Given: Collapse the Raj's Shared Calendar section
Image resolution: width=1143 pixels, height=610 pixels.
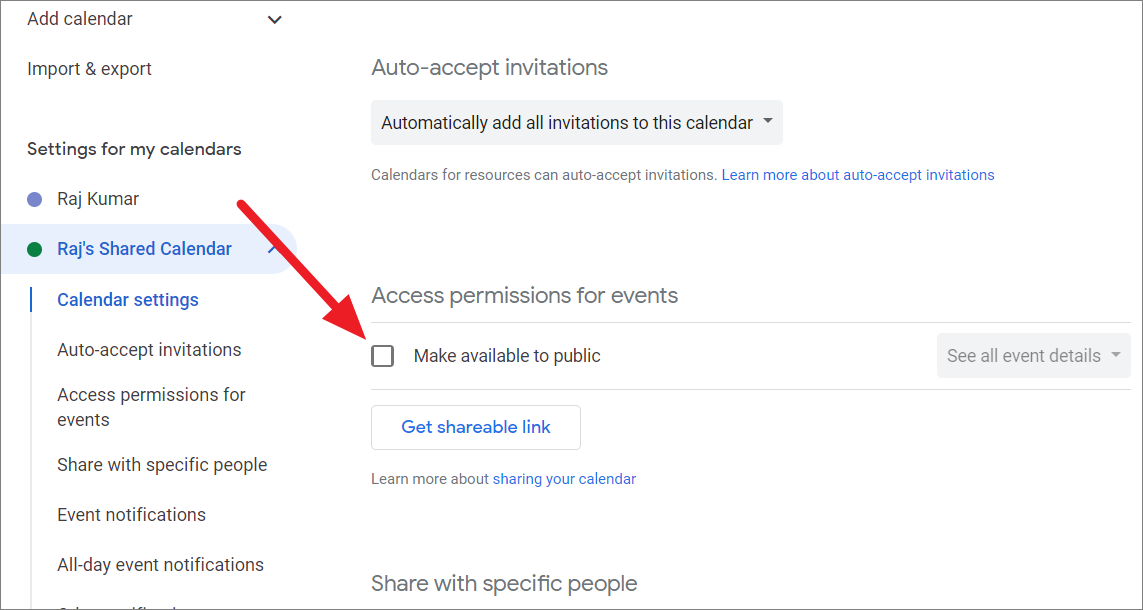Looking at the screenshot, I should coord(273,249).
